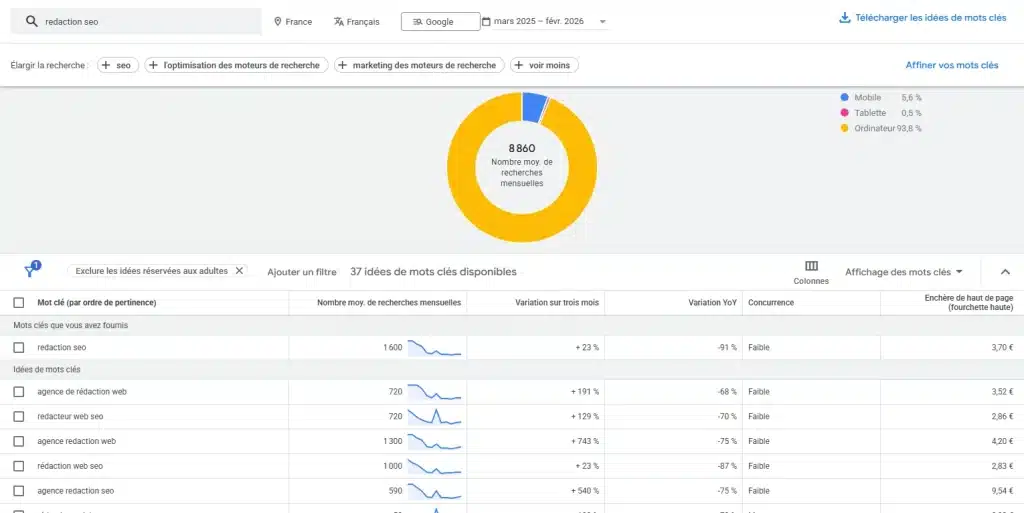1024x513 pixels.
Task: Click the yellow Ordinateur legend swatch
Action: pos(844,129)
